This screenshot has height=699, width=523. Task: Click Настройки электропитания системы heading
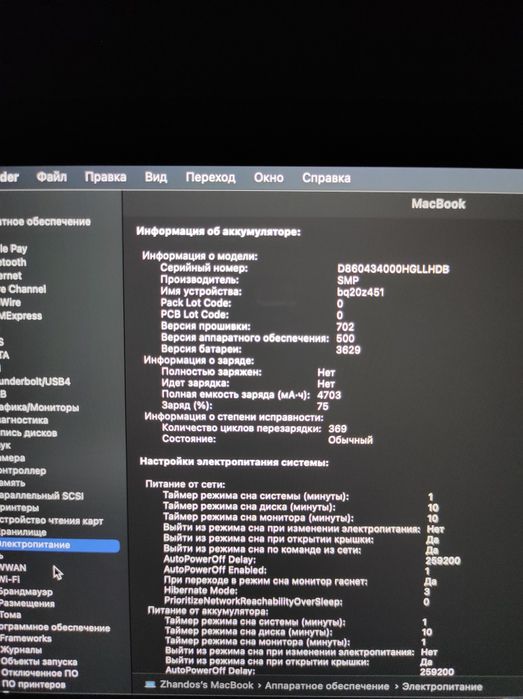[x=234, y=462]
